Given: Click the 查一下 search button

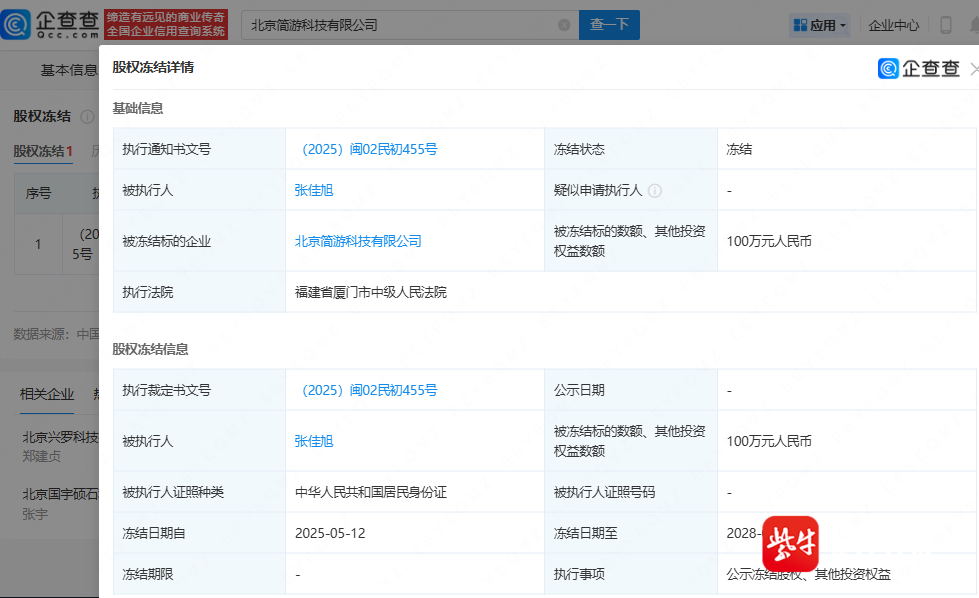Looking at the screenshot, I should point(609,25).
